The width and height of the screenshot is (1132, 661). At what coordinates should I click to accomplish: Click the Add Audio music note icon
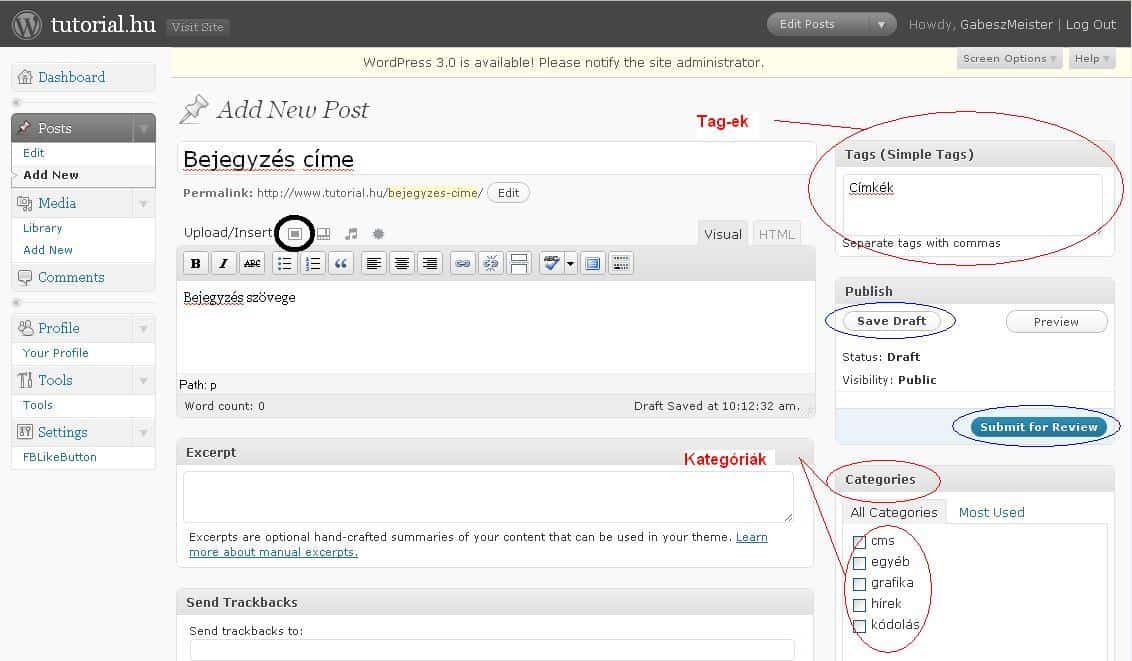pos(351,234)
